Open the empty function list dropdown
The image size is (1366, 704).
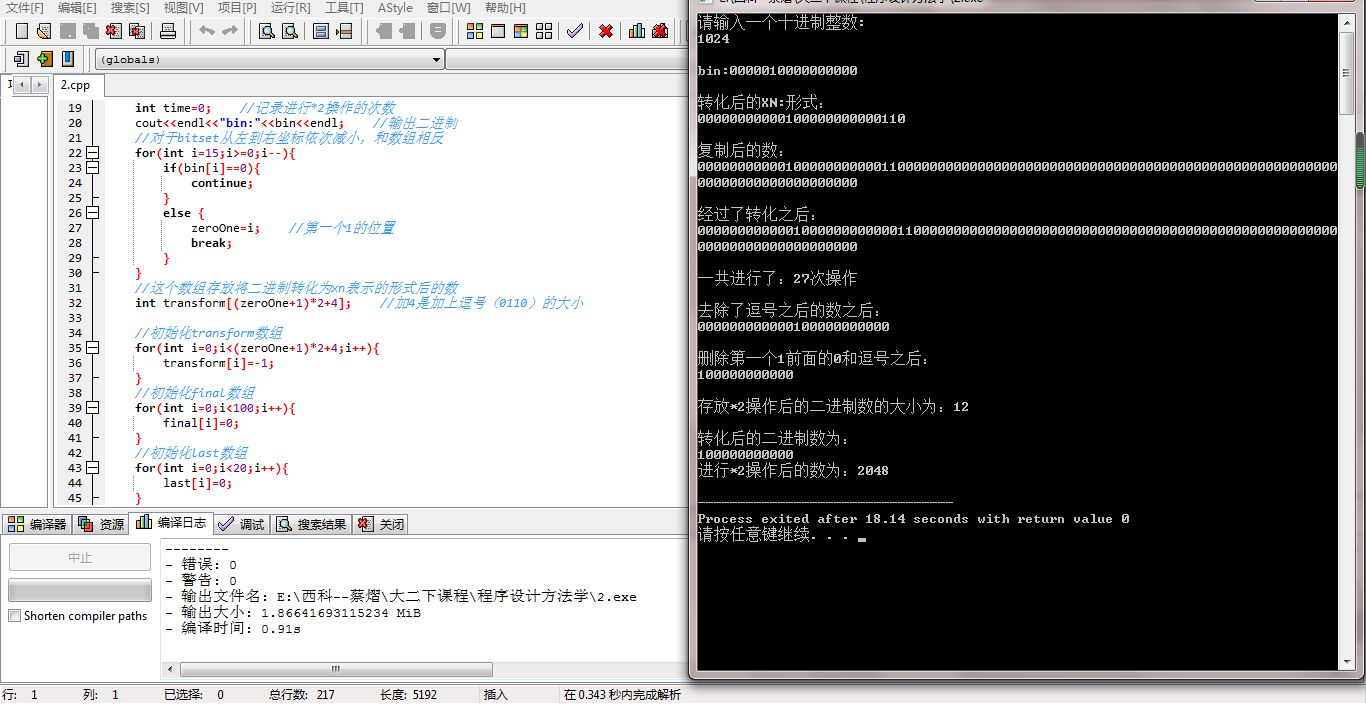pyautogui.click(x=567, y=59)
